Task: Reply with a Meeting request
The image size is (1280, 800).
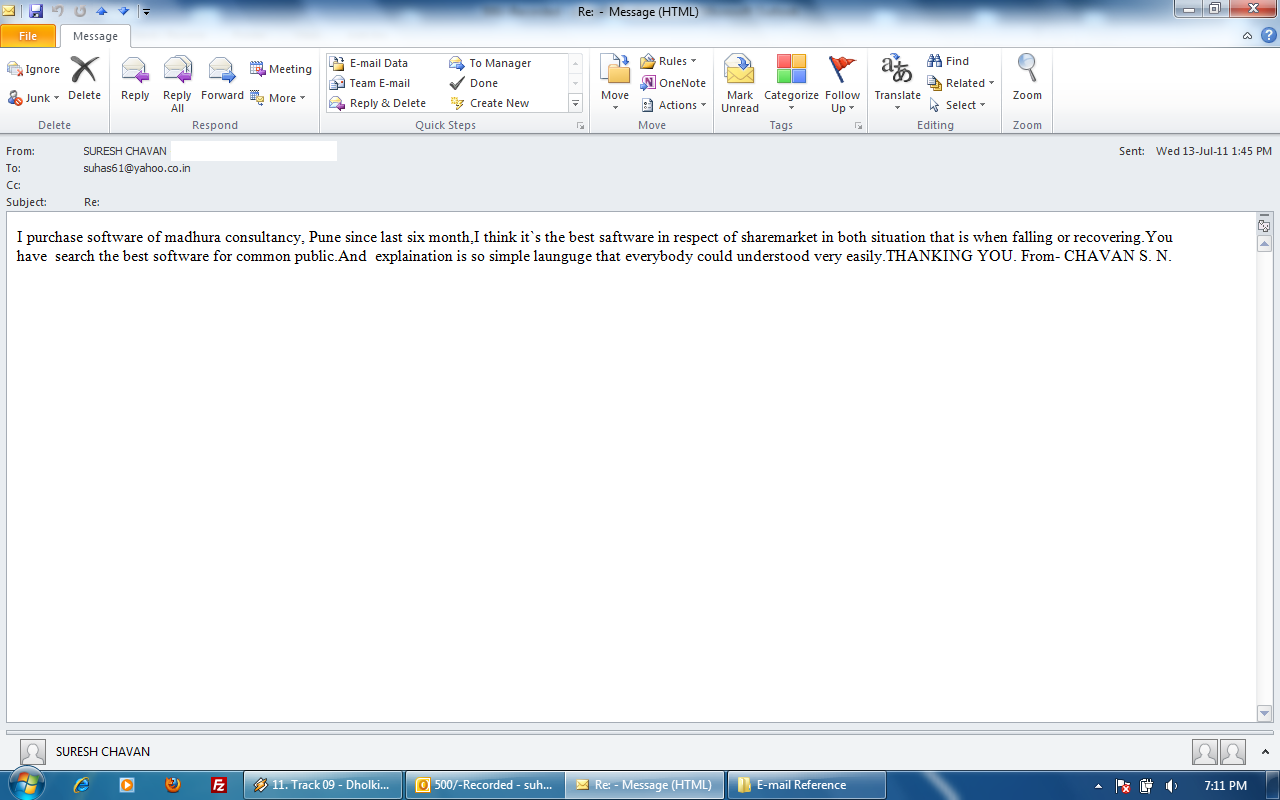Action: (x=281, y=69)
